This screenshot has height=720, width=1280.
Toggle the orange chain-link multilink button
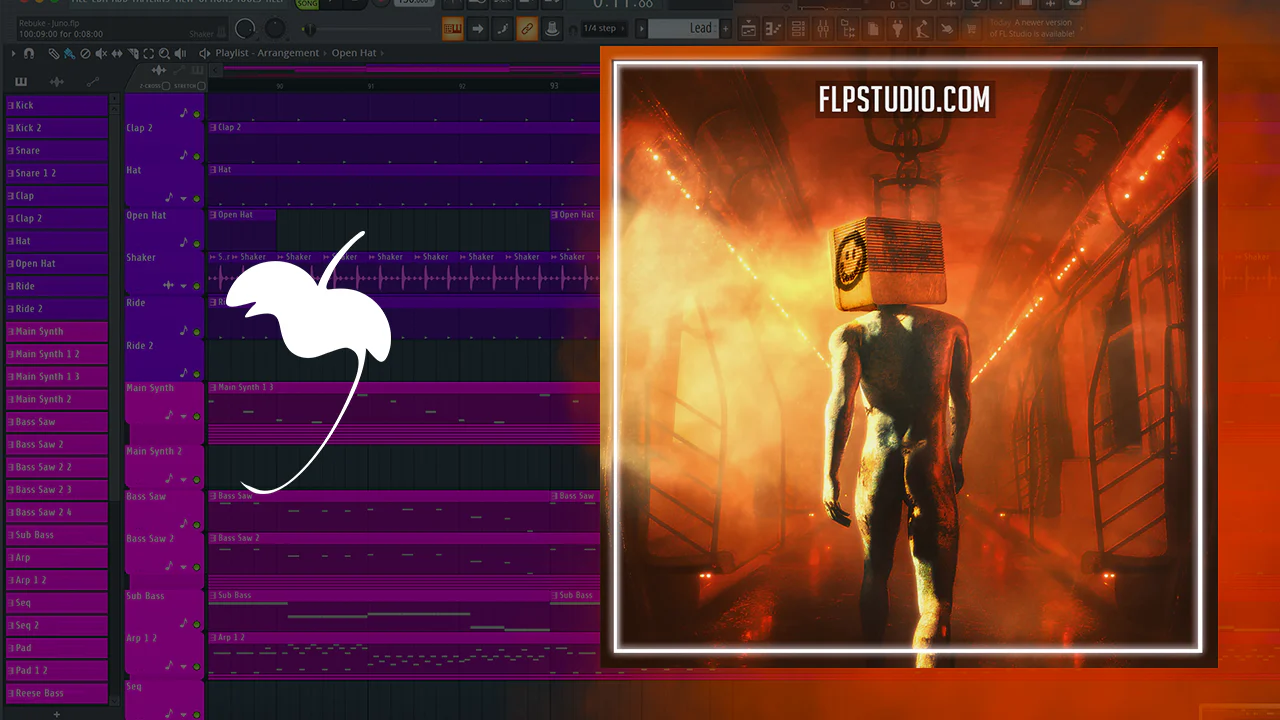tap(527, 28)
